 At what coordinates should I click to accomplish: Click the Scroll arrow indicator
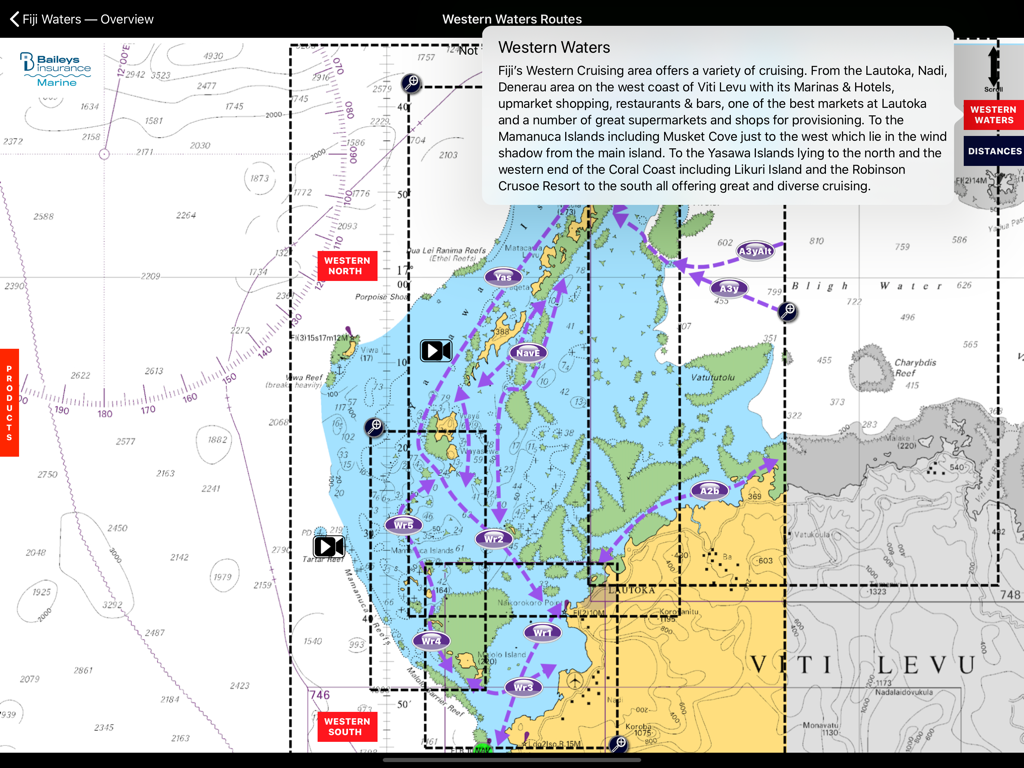click(993, 66)
